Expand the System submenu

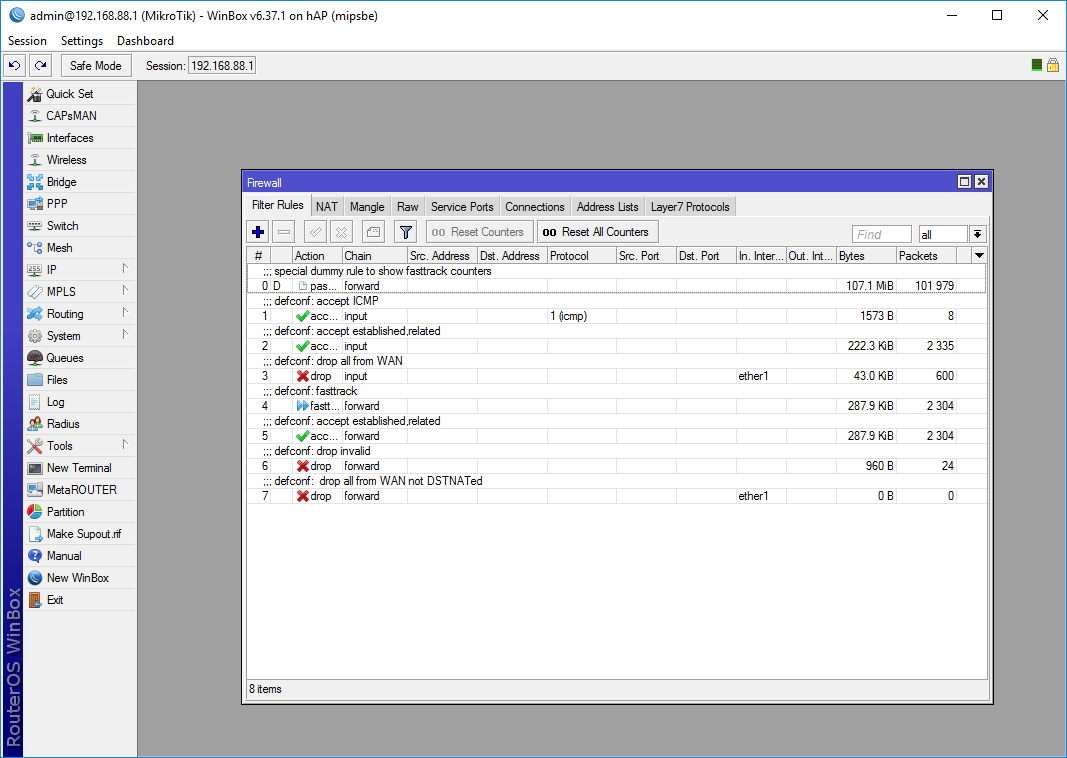(80, 336)
